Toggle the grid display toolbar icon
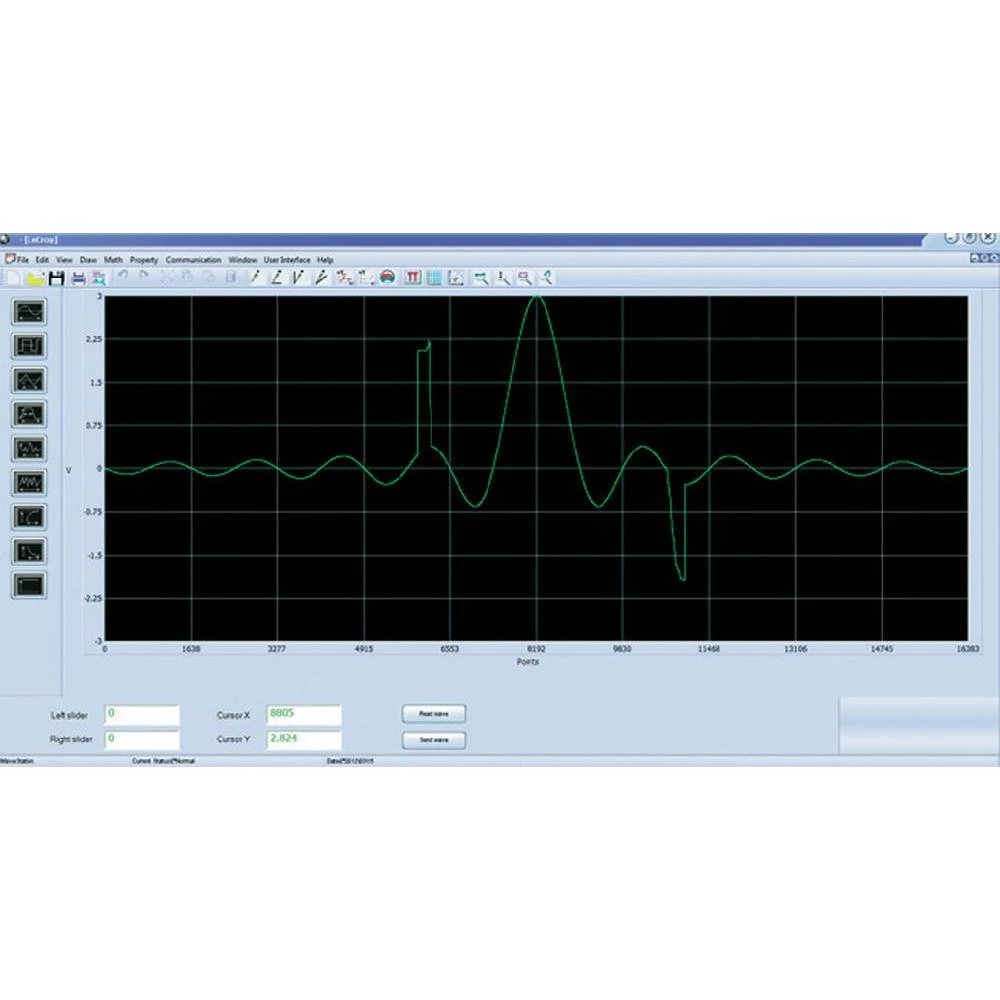 434,278
